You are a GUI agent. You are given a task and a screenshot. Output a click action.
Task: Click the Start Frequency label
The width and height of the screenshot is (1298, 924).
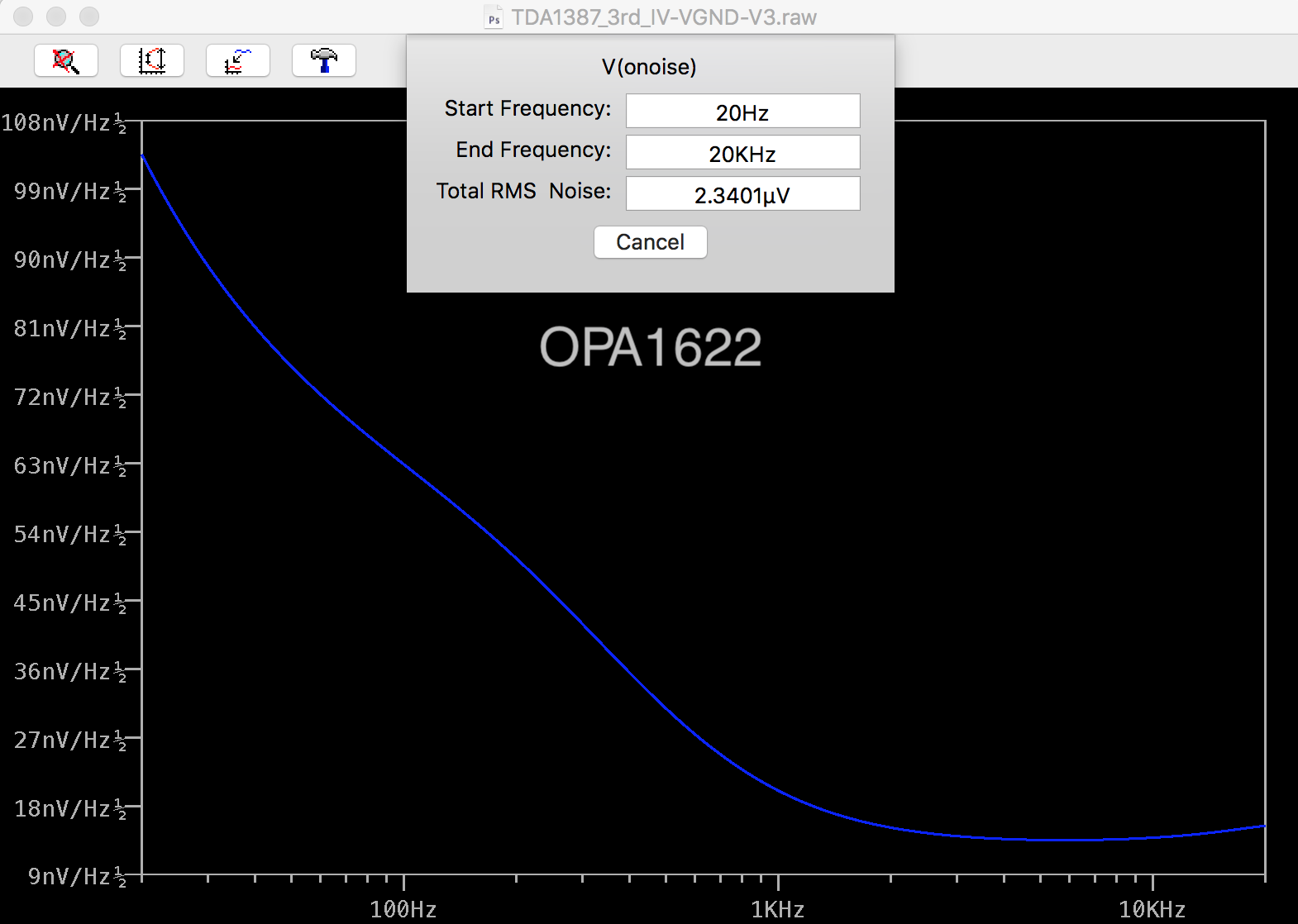click(527, 108)
